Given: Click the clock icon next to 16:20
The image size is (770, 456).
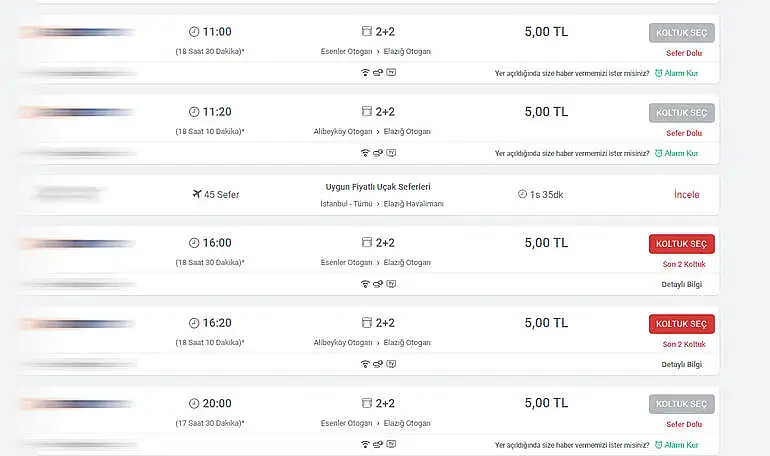Looking at the screenshot, I should click(x=194, y=323).
